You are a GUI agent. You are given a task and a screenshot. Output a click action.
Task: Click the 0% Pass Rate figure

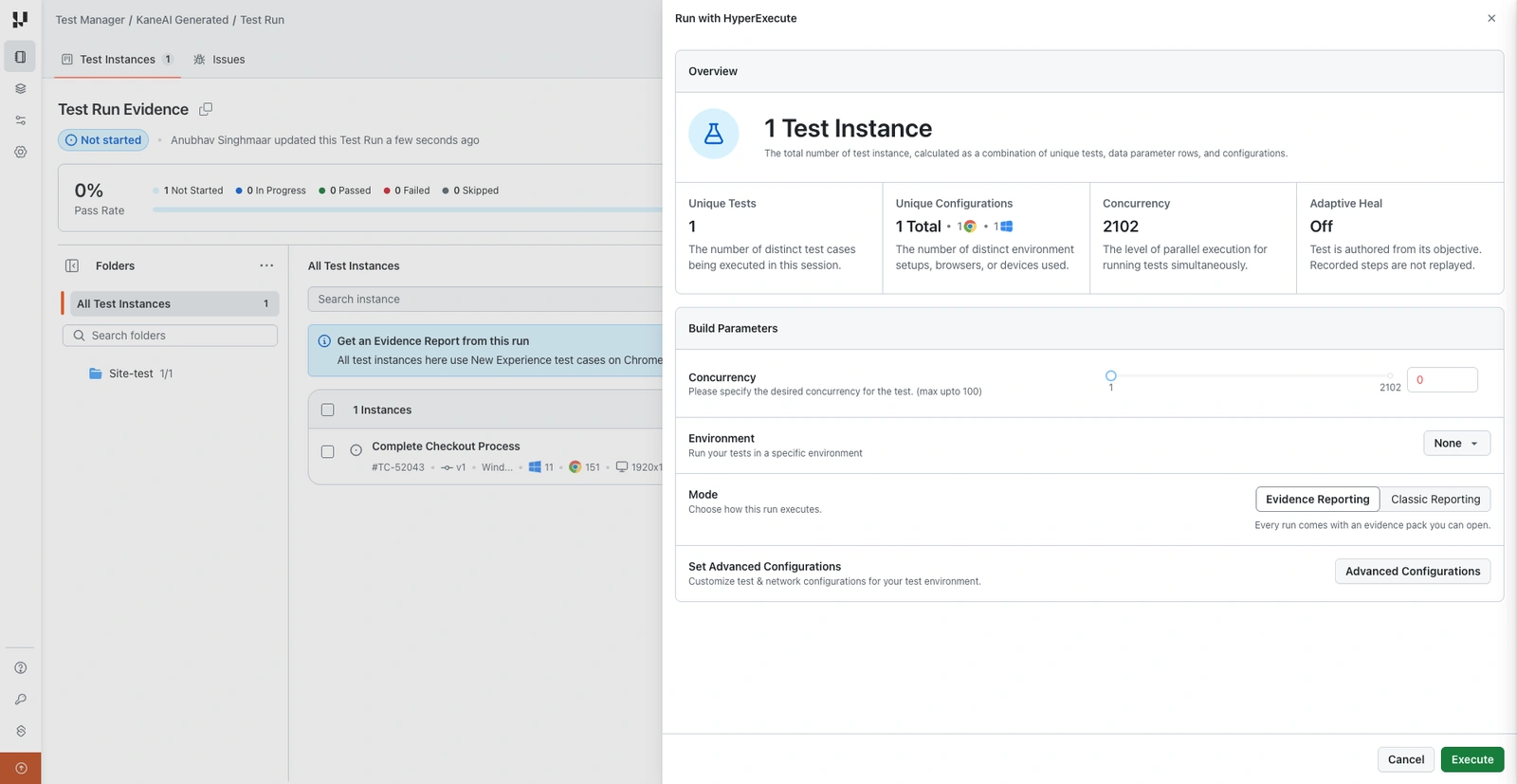click(x=89, y=191)
